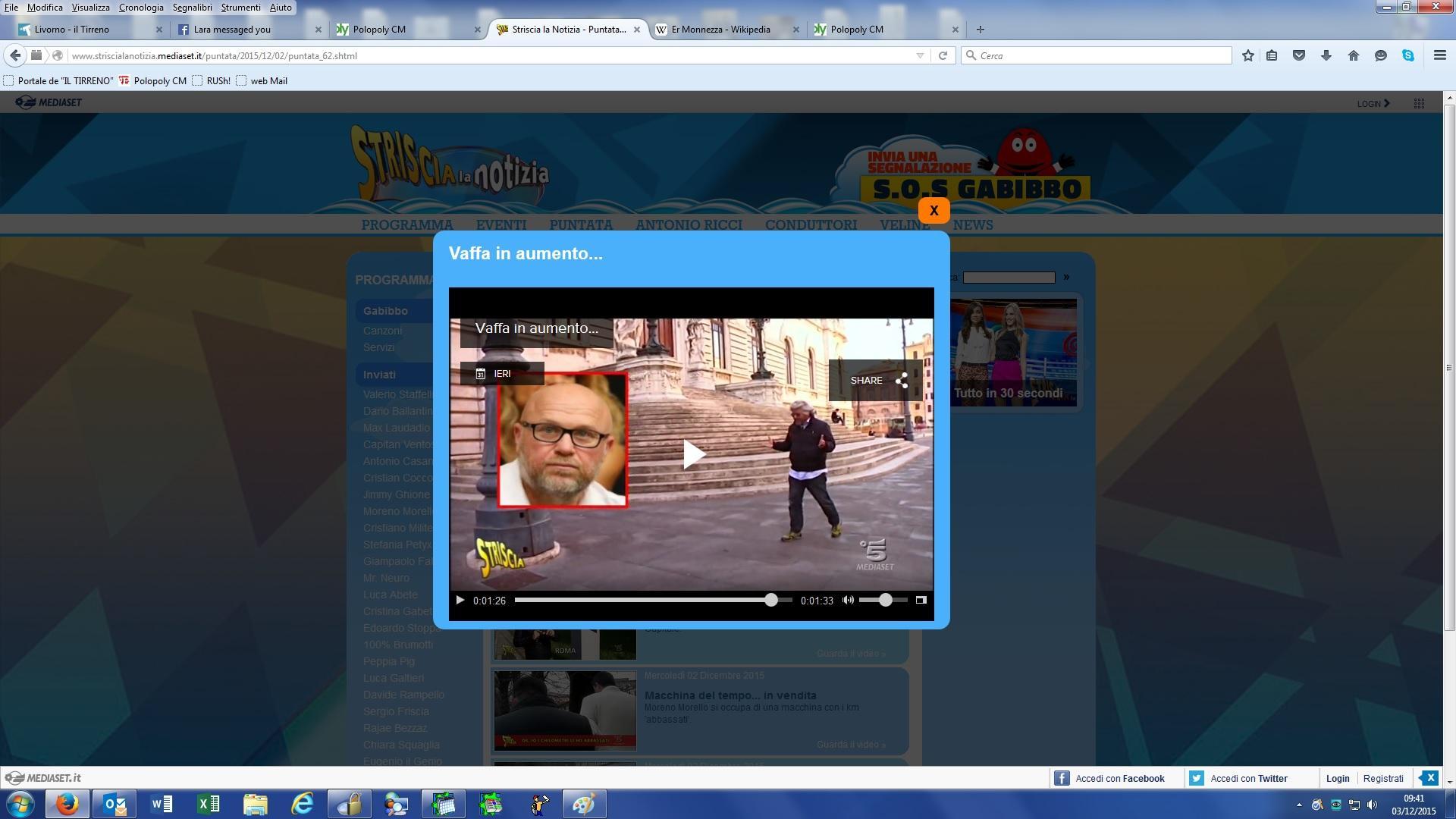Toggle fullscreen mode in video player
Viewport: 1456px width, 819px height.
click(921, 600)
